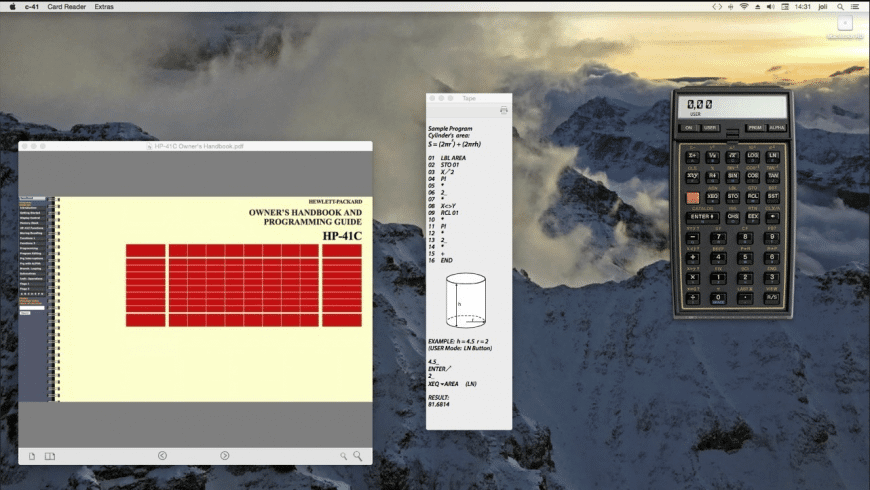This screenshot has width=870, height=490.
Task: Toggle PRGM mode on the calculator
Action: point(755,128)
